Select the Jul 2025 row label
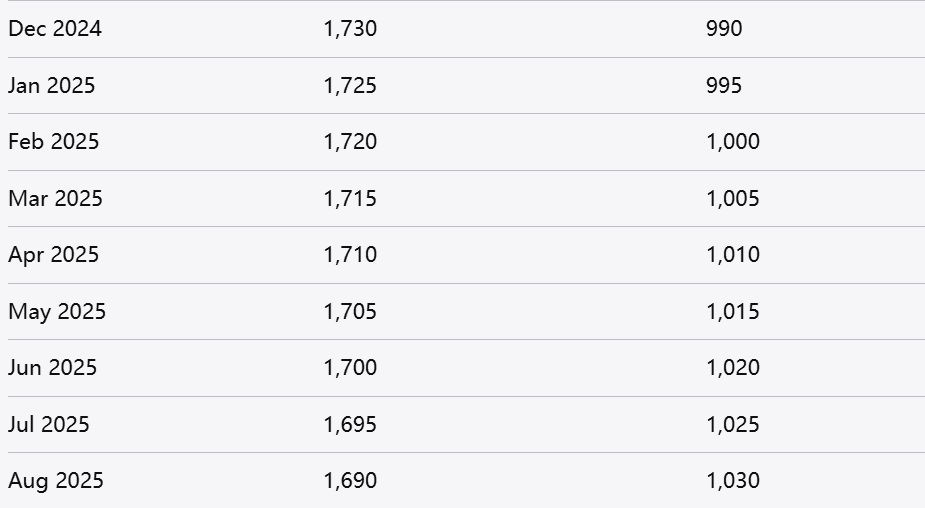 [x=49, y=424]
